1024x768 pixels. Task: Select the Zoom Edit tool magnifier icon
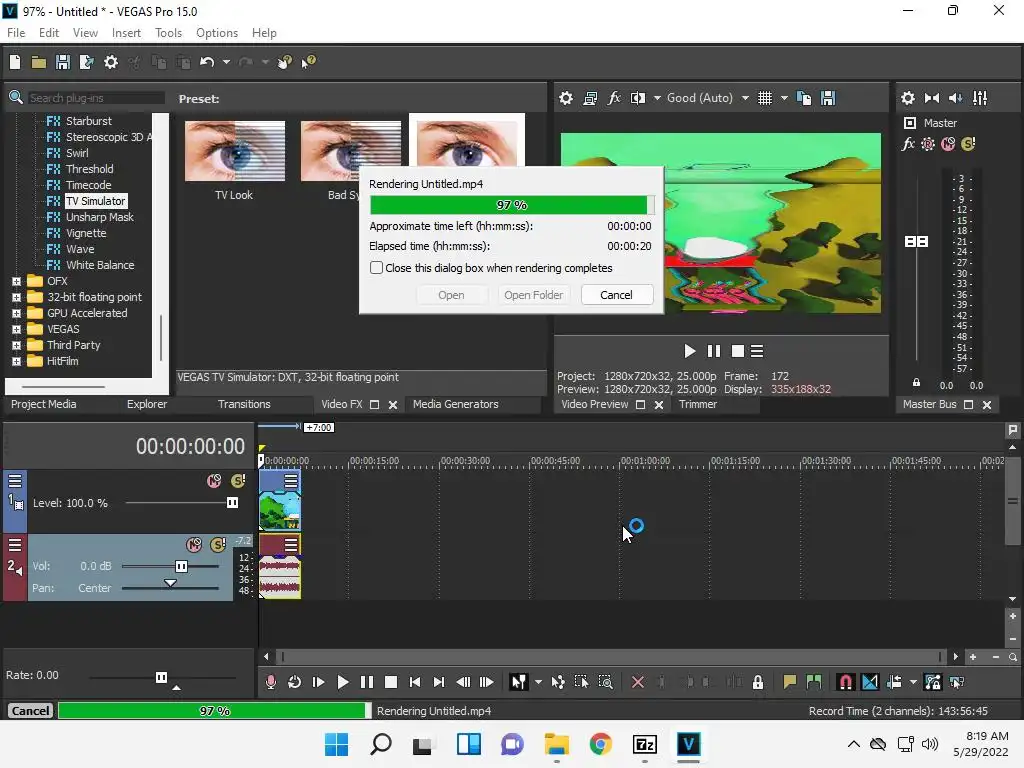click(x=605, y=682)
